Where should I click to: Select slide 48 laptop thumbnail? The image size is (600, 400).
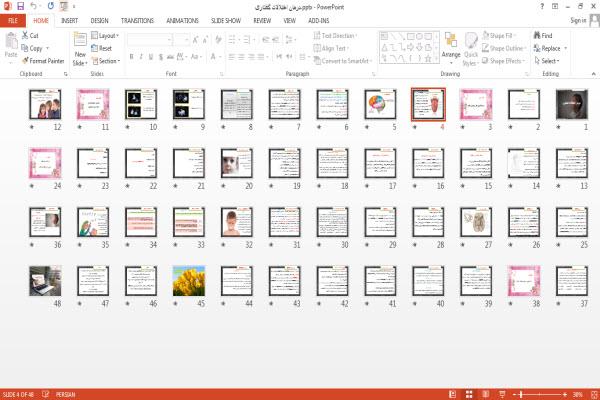click(x=45, y=281)
